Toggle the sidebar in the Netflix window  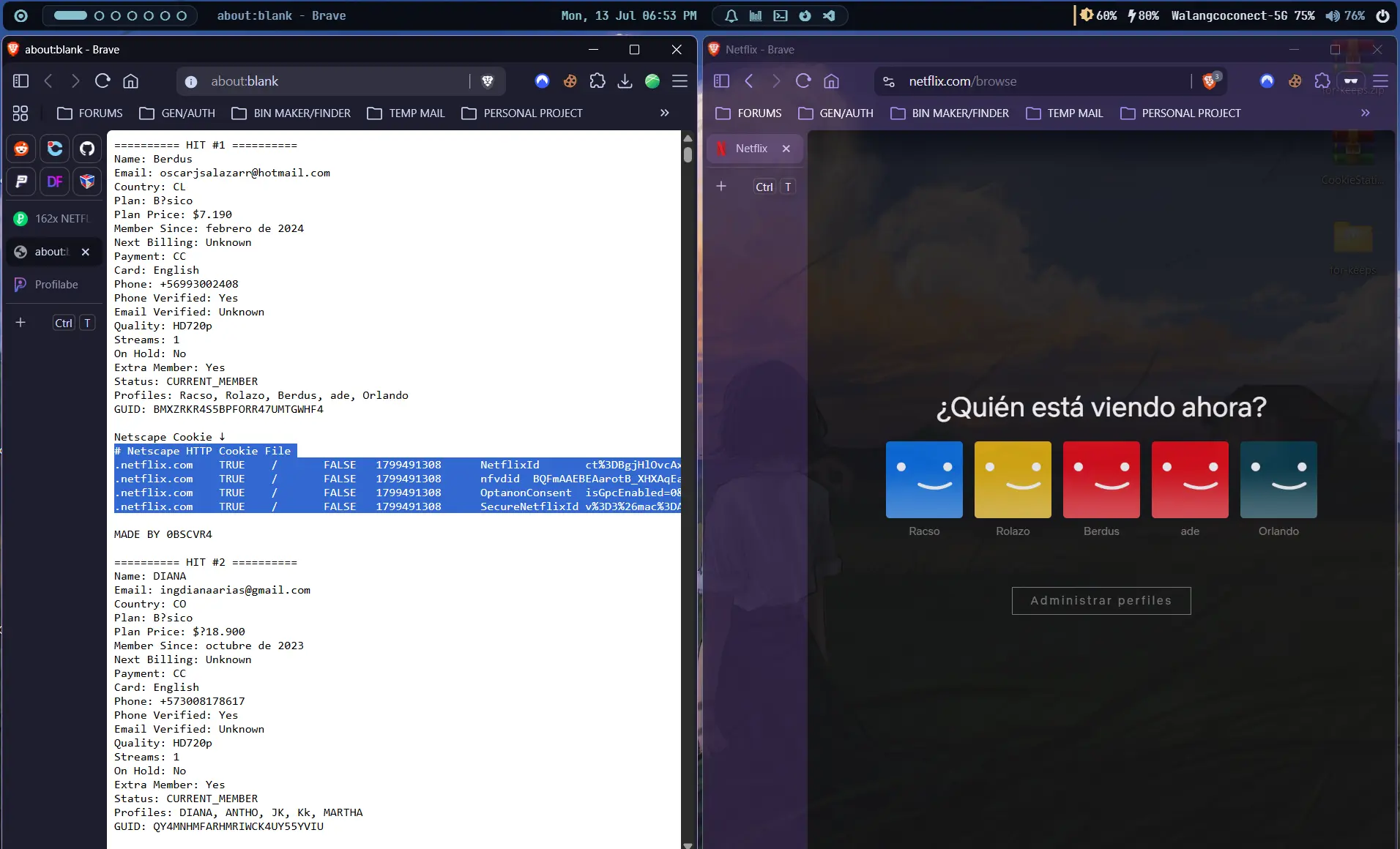pyautogui.click(x=721, y=81)
